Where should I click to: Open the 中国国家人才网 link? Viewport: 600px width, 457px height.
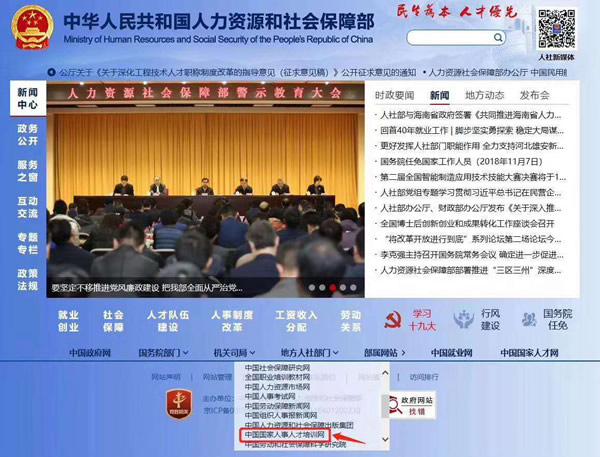point(530,353)
